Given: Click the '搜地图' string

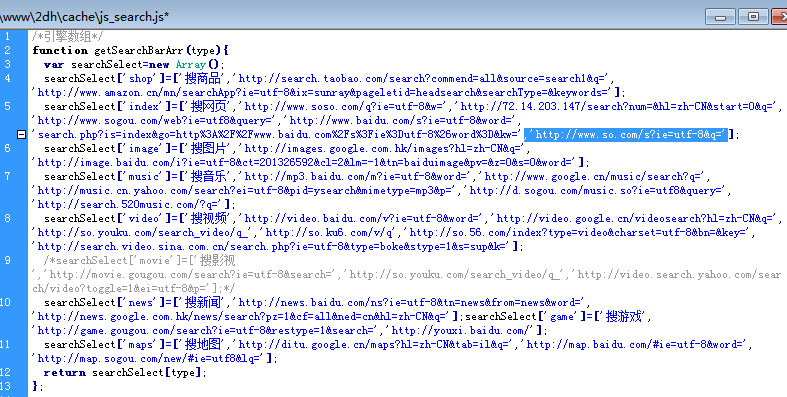Looking at the screenshot, I should (x=203, y=344).
